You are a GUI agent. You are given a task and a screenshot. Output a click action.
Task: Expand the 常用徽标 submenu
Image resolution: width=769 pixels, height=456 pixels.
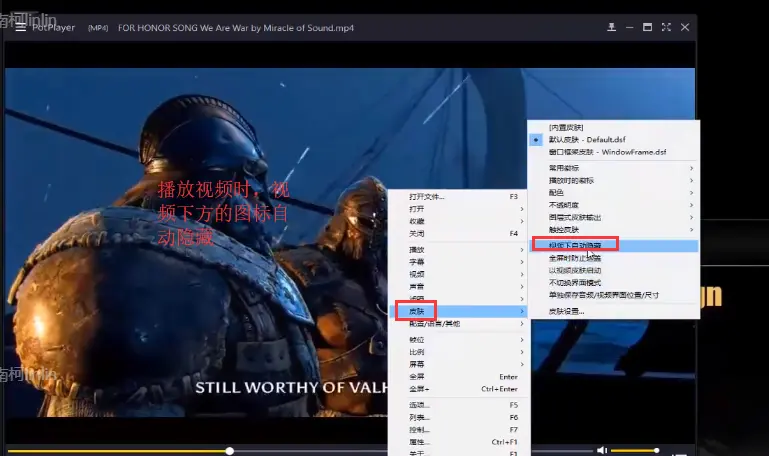click(614, 168)
